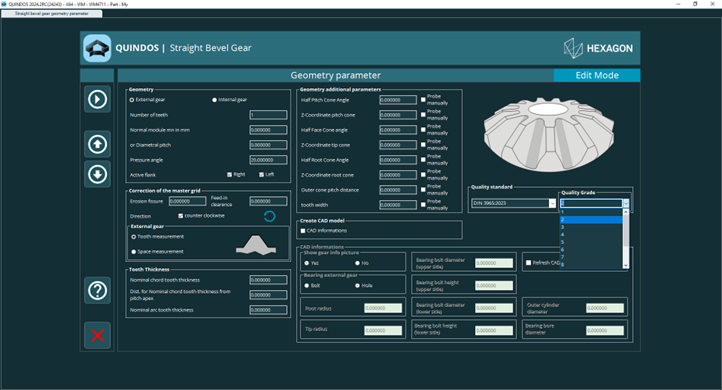The width and height of the screenshot is (722, 390).
Task: Enable Probe manually for Half Face Cone angle
Action: [x=423, y=129]
